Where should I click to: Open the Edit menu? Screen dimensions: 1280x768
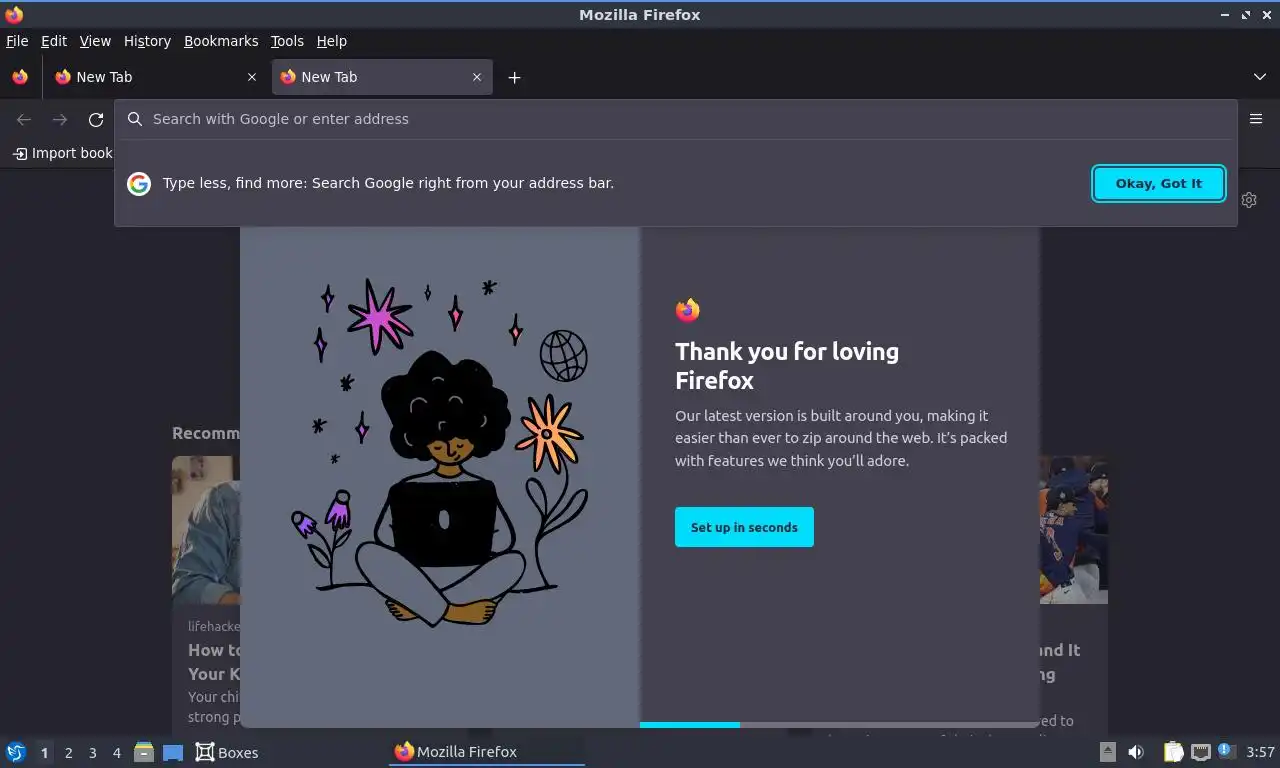pos(54,41)
